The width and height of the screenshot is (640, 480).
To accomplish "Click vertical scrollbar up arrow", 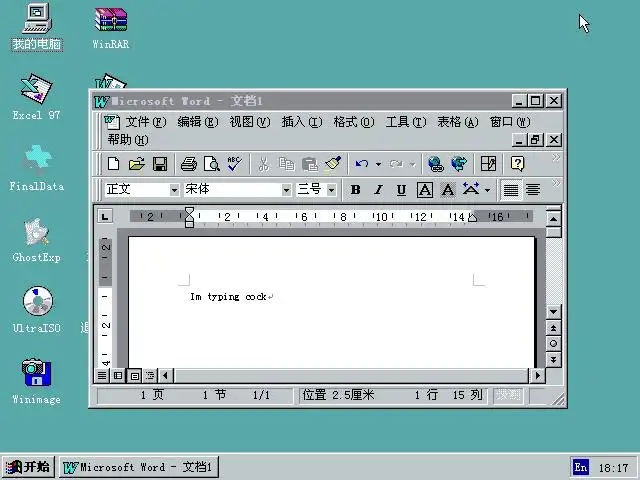I will [553, 219].
